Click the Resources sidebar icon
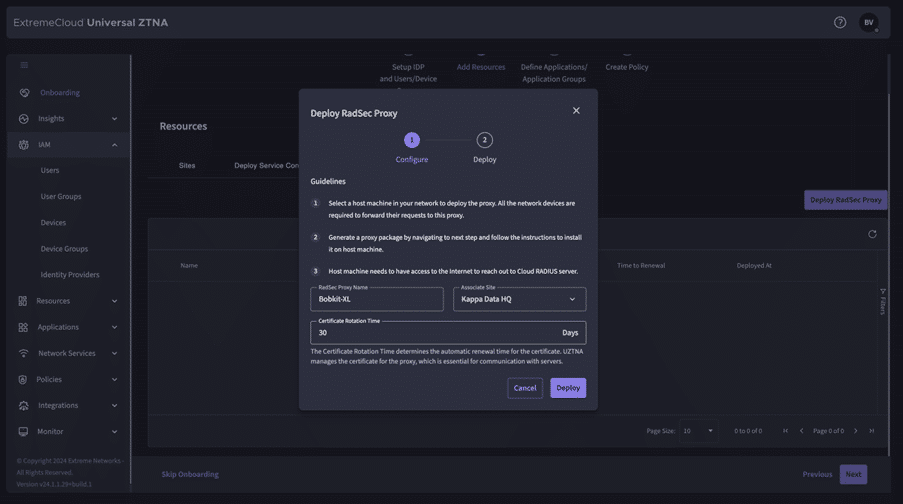Viewport: 903px width, 504px height. (22, 301)
